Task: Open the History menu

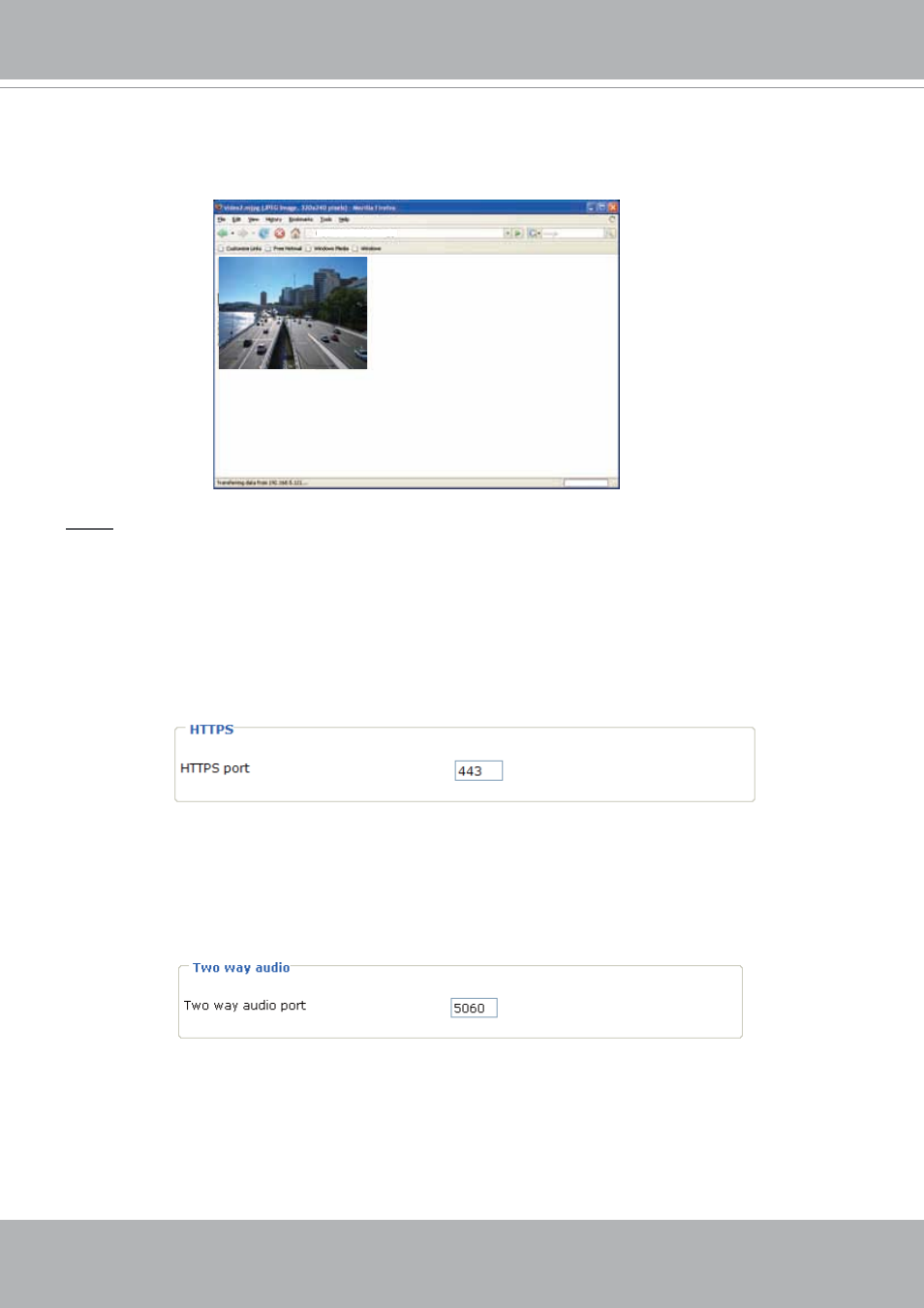Action: 274,219
